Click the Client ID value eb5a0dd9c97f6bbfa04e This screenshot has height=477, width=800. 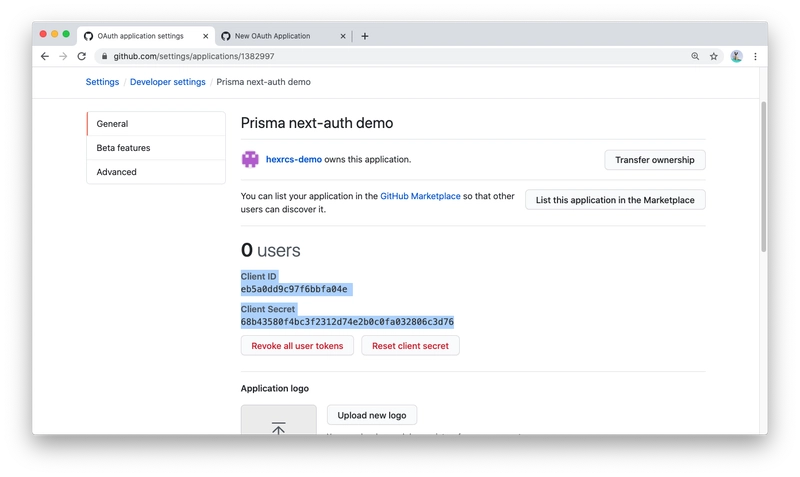click(x=294, y=289)
